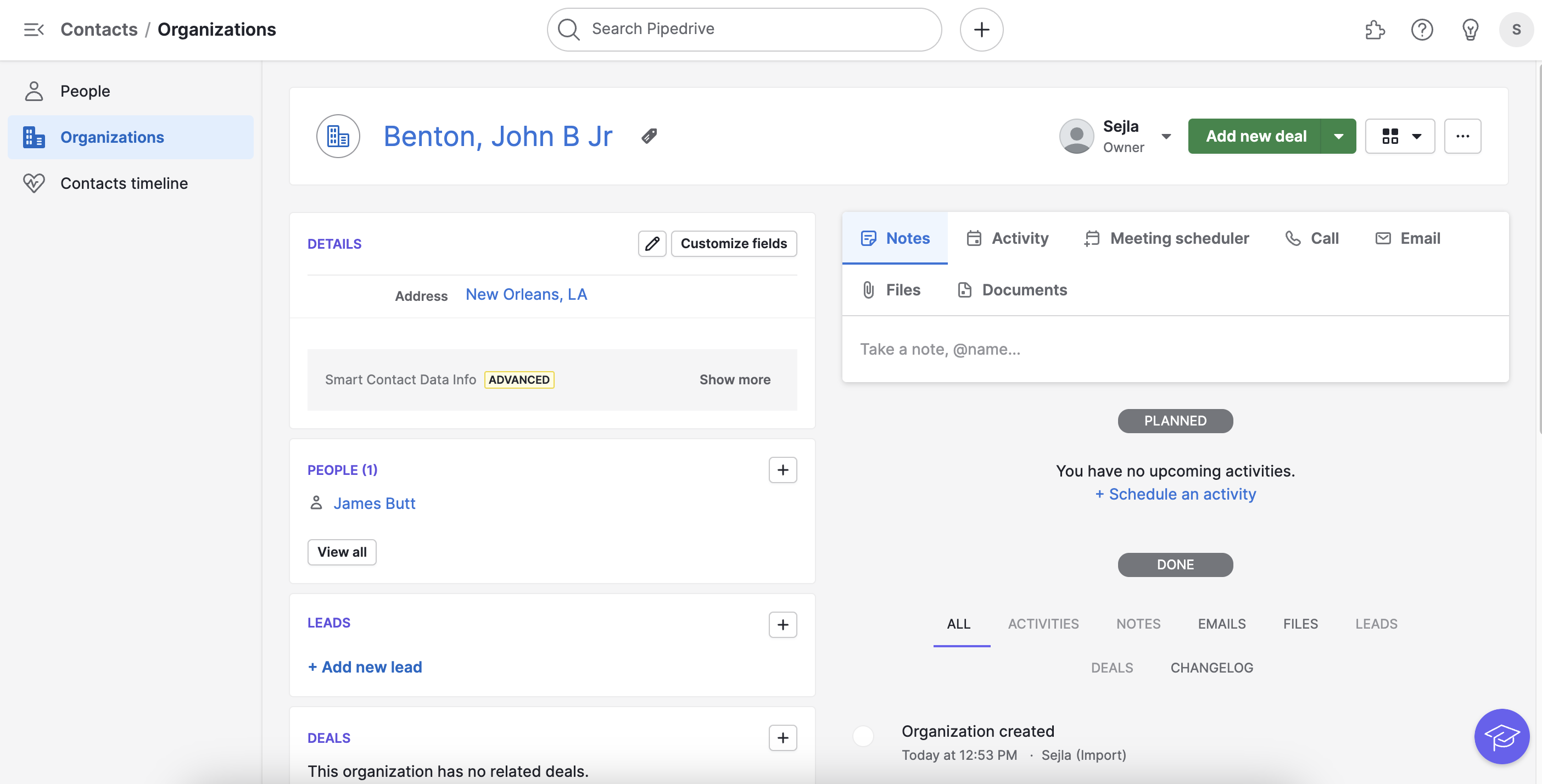Open the marketplace puzzle piece icon
The height and width of the screenshot is (784, 1542).
point(1375,29)
